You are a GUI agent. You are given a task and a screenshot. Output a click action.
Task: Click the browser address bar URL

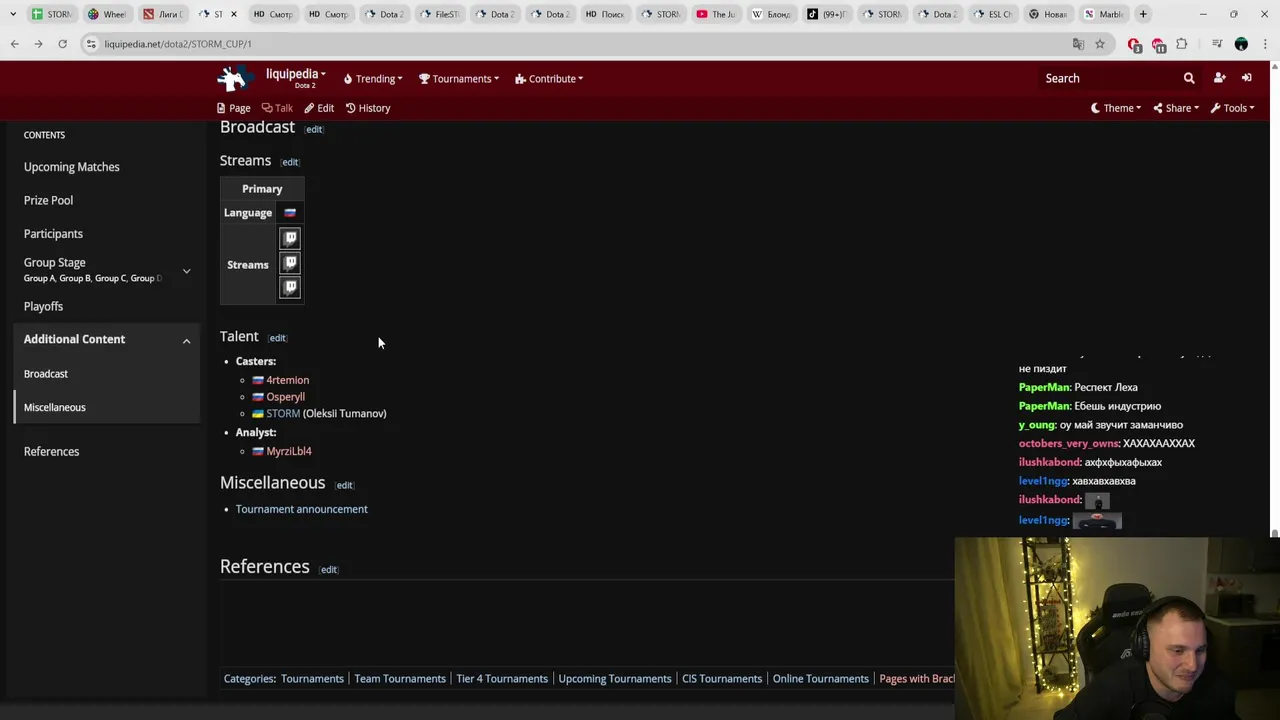(x=178, y=44)
